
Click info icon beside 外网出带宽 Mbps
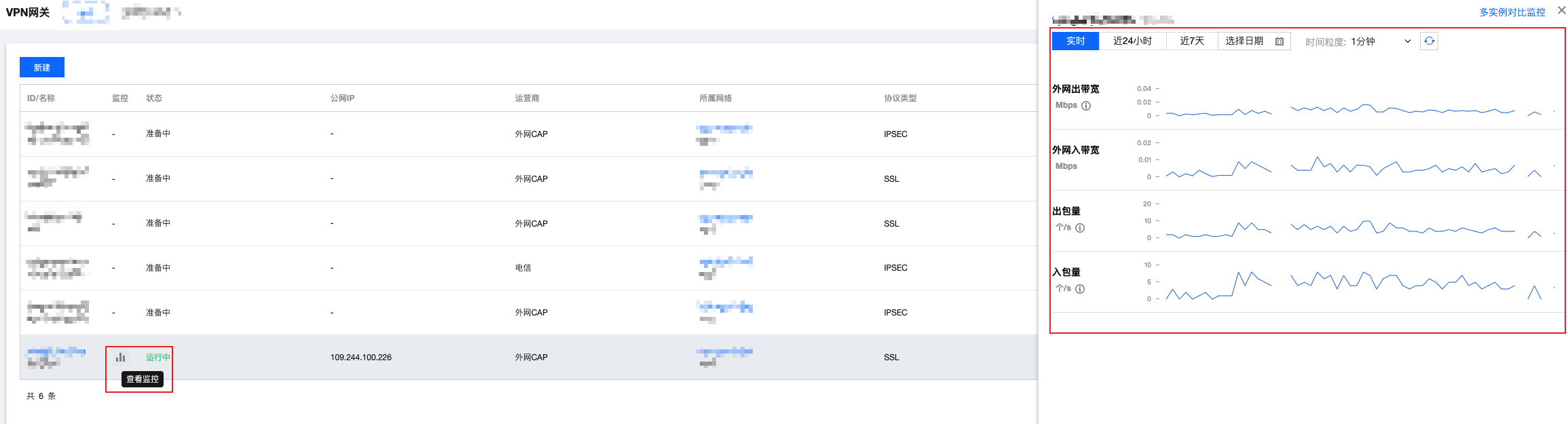pos(1086,106)
